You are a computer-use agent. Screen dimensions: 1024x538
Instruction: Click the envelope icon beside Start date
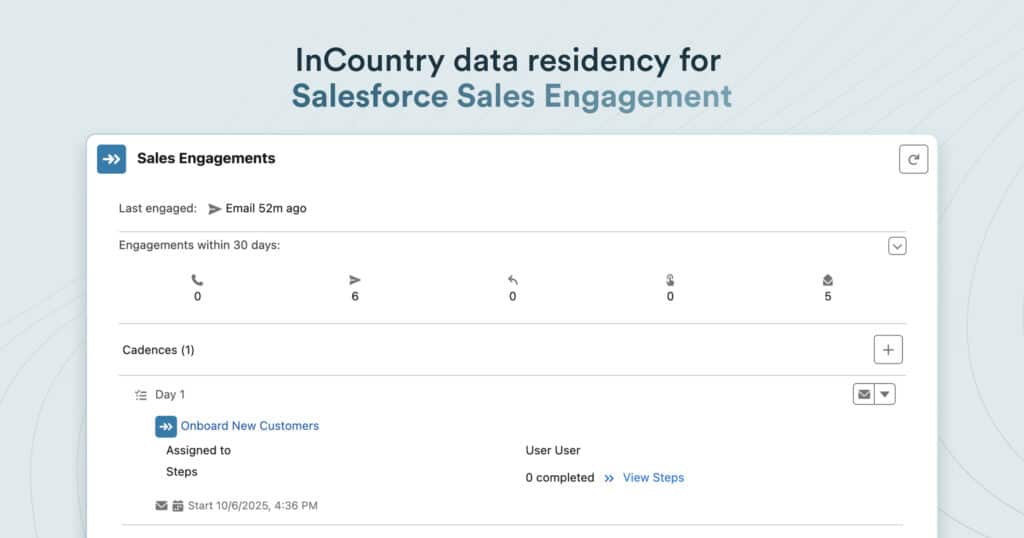pyautogui.click(x=161, y=506)
